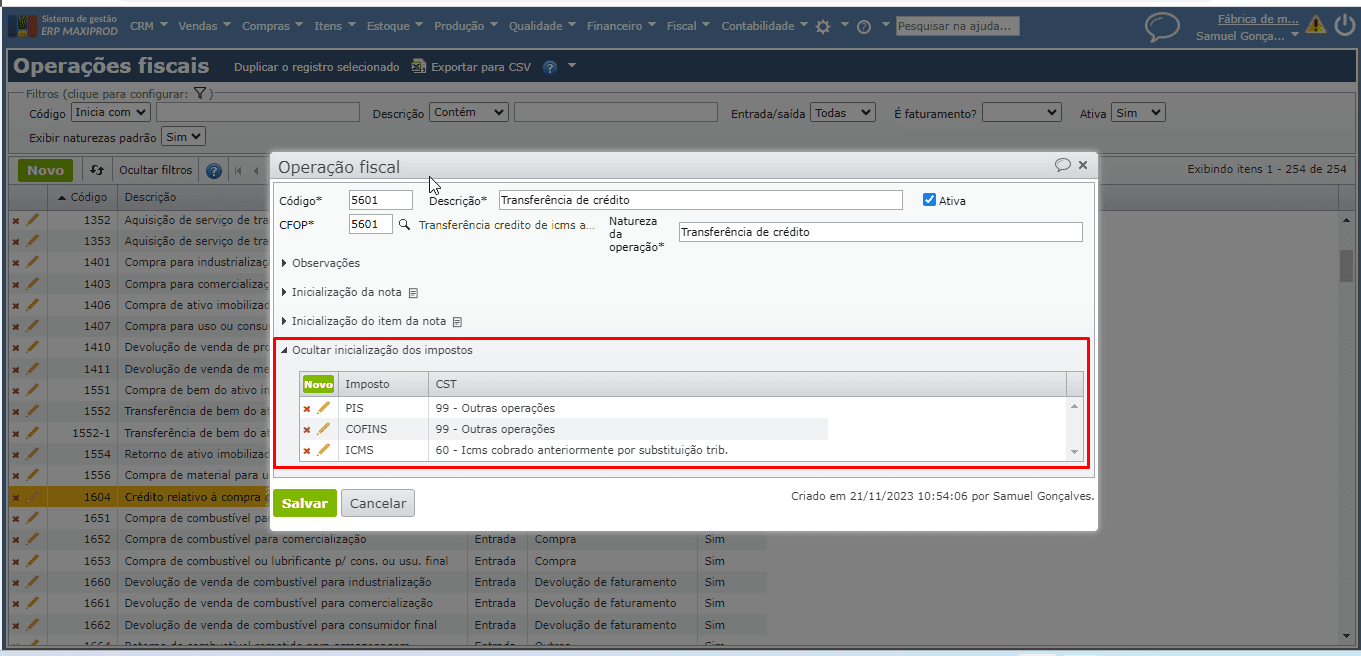Sort list by the Código column header
This screenshot has height=656, width=1361.
pos(82,197)
